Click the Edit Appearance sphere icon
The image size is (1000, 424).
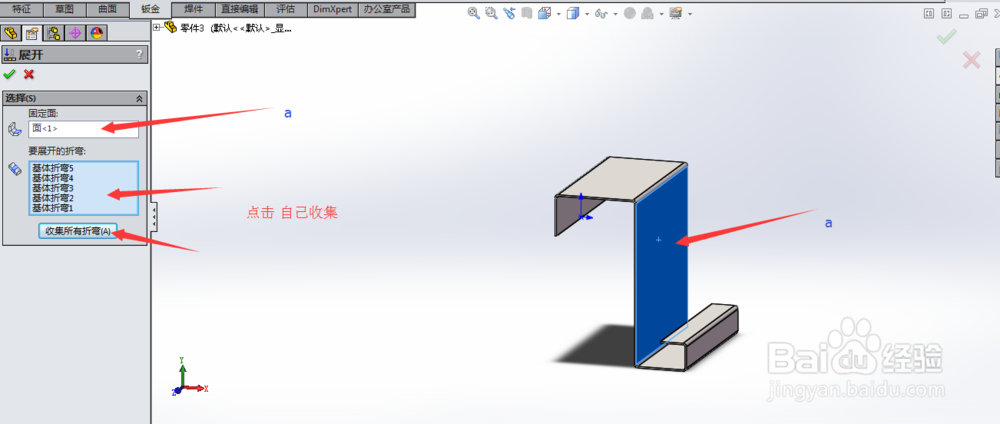[x=629, y=13]
